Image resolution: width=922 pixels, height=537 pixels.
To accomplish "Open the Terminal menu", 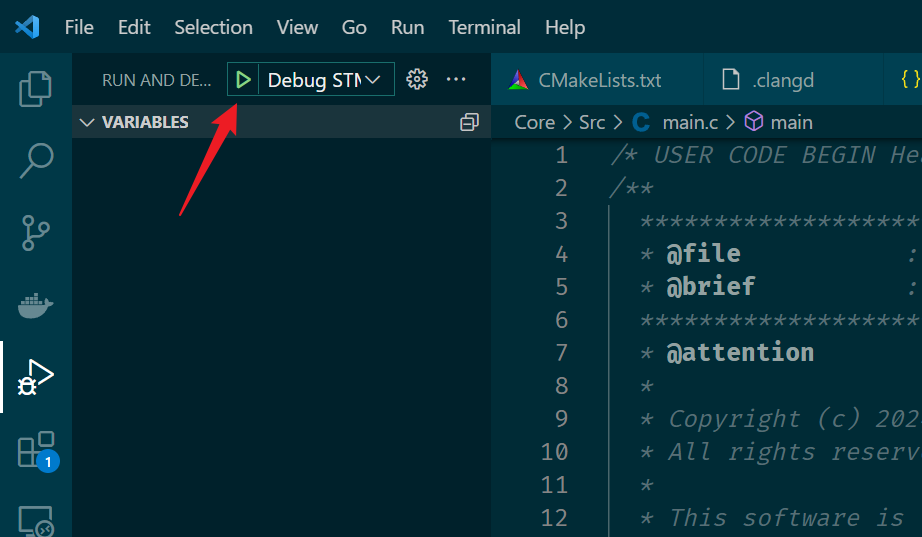I will tap(484, 27).
